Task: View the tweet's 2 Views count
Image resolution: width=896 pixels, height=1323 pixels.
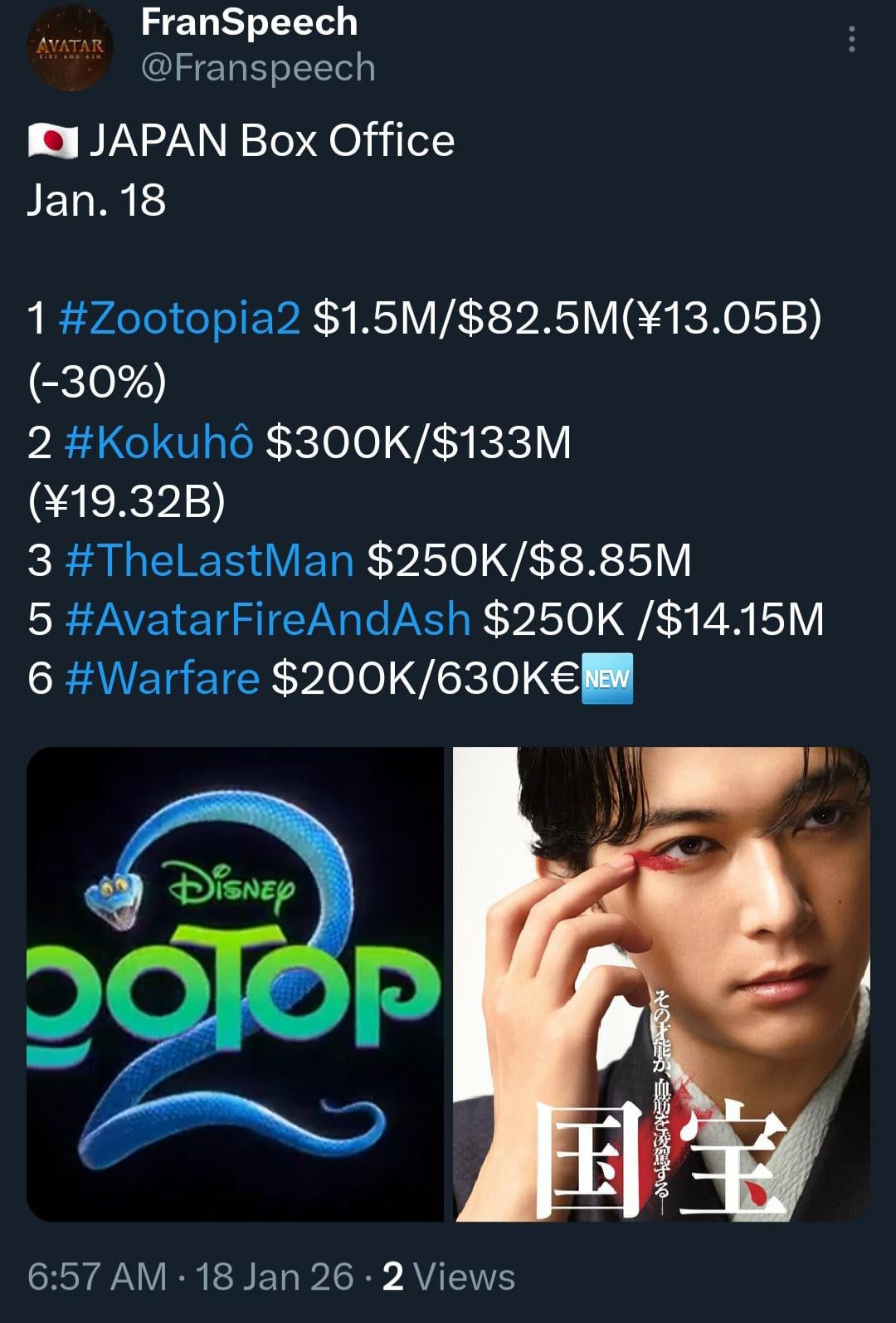Action: (x=449, y=1277)
